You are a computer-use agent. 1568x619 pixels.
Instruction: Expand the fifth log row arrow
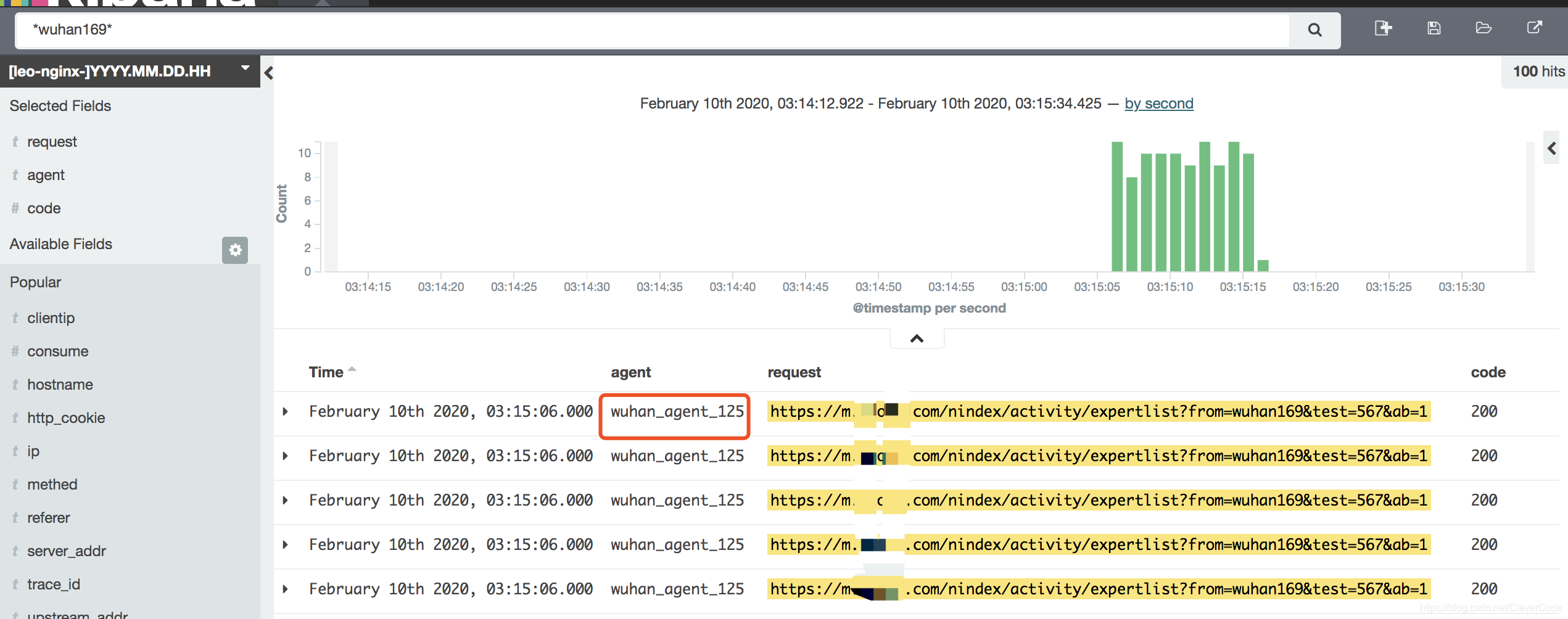click(x=285, y=589)
